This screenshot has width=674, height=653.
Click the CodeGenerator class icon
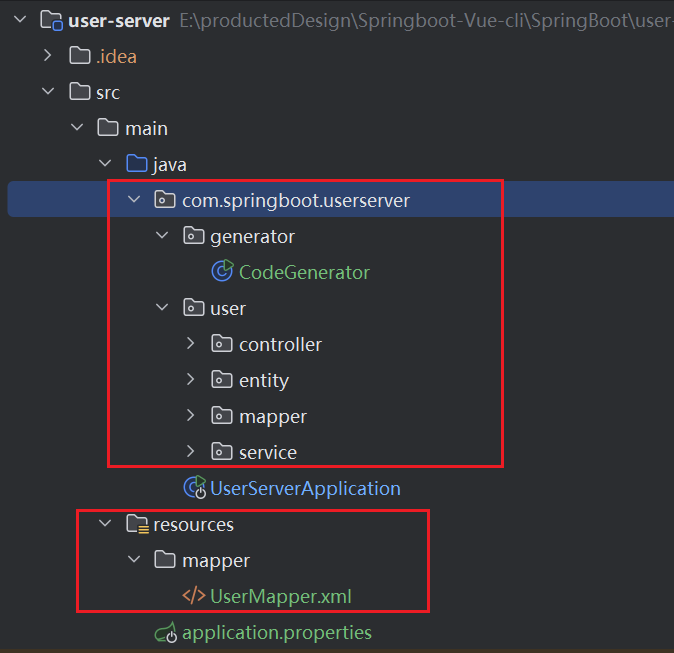[x=222, y=272]
